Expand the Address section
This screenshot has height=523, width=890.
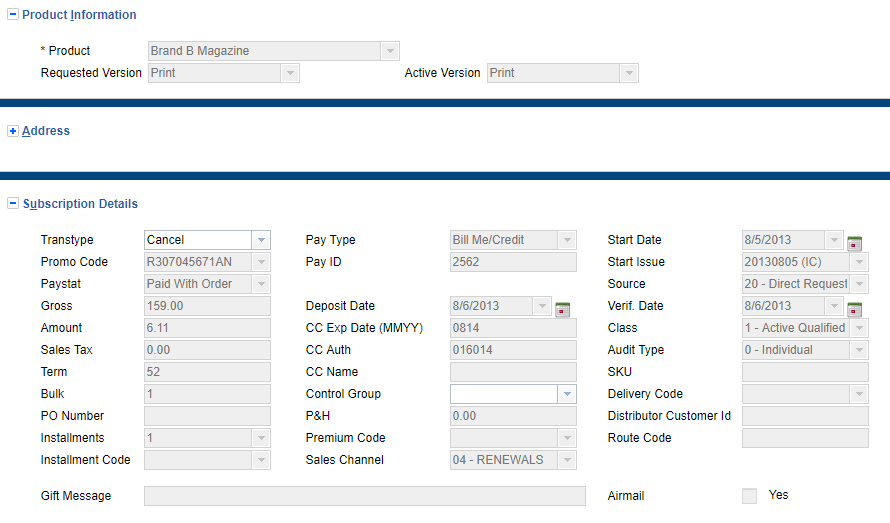tap(13, 131)
